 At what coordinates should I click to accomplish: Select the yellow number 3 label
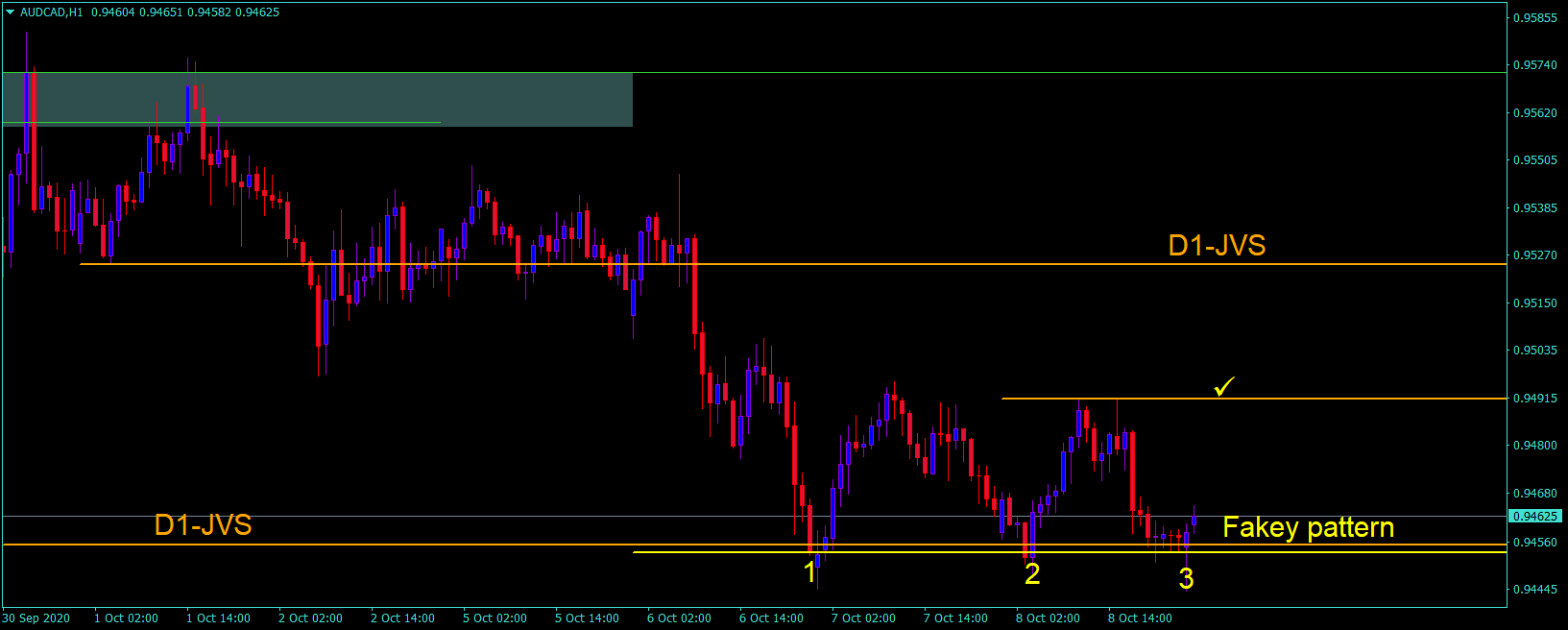pos(1186,578)
